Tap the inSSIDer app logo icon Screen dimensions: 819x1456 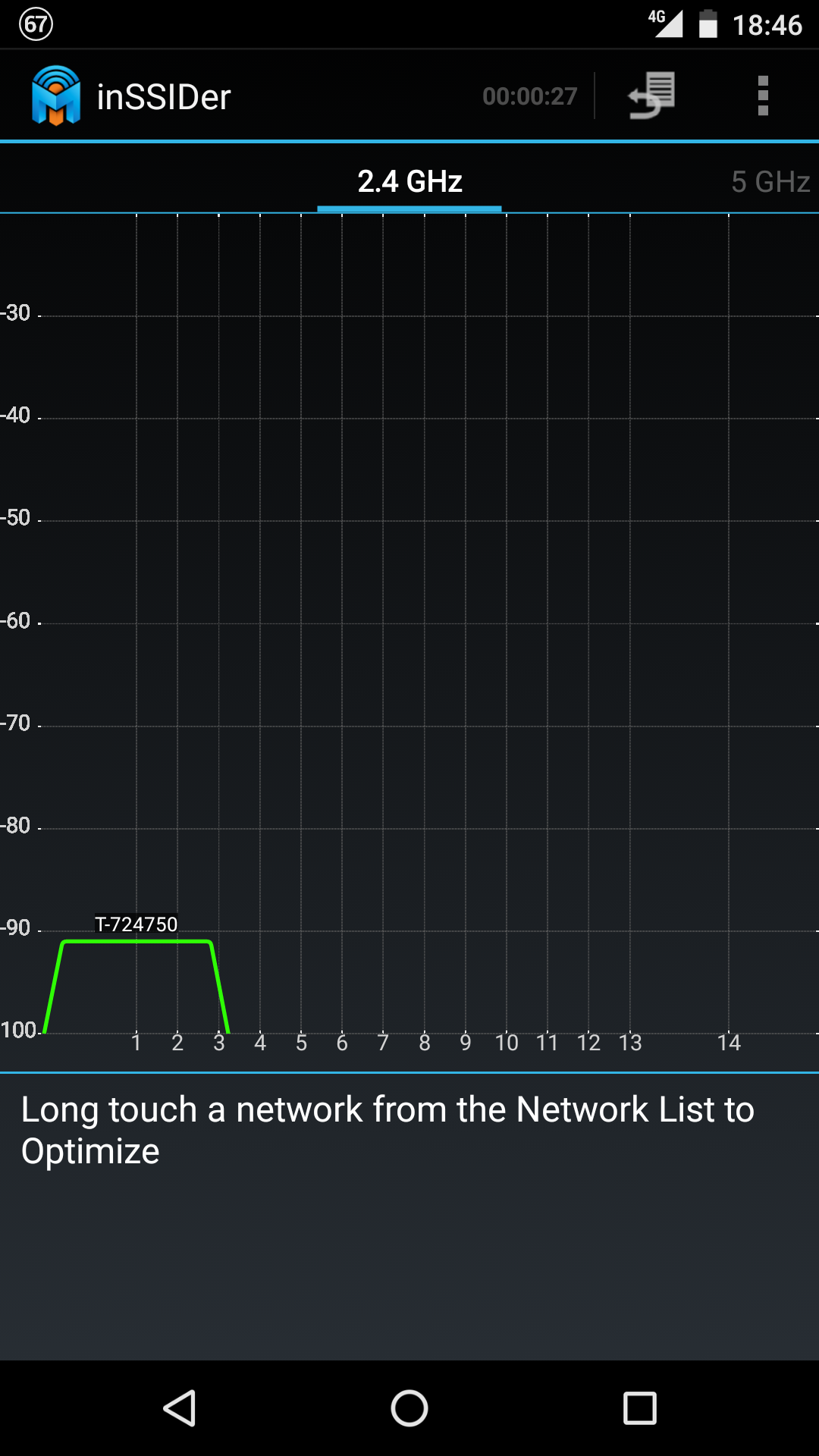tap(56, 96)
